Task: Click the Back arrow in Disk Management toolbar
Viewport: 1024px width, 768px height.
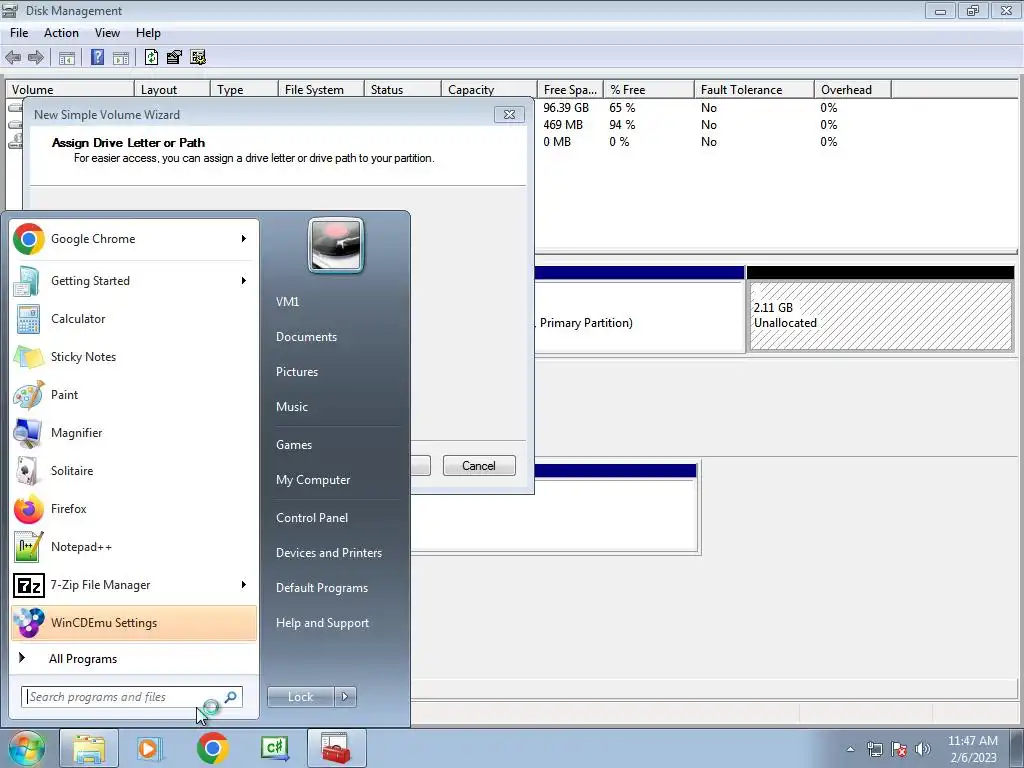Action: click(x=13, y=57)
